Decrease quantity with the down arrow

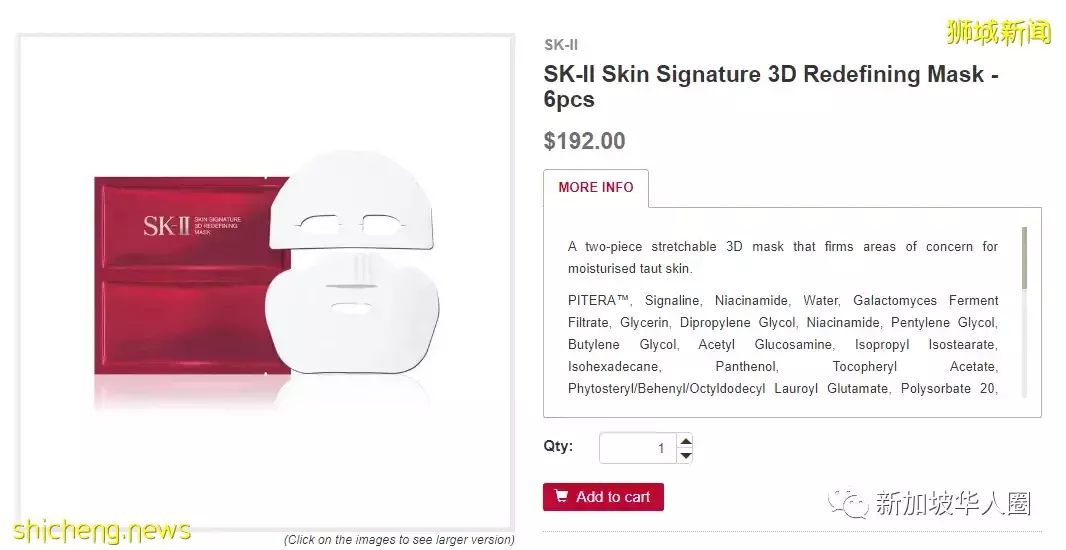pyautogui.click(x=685, y=455)
